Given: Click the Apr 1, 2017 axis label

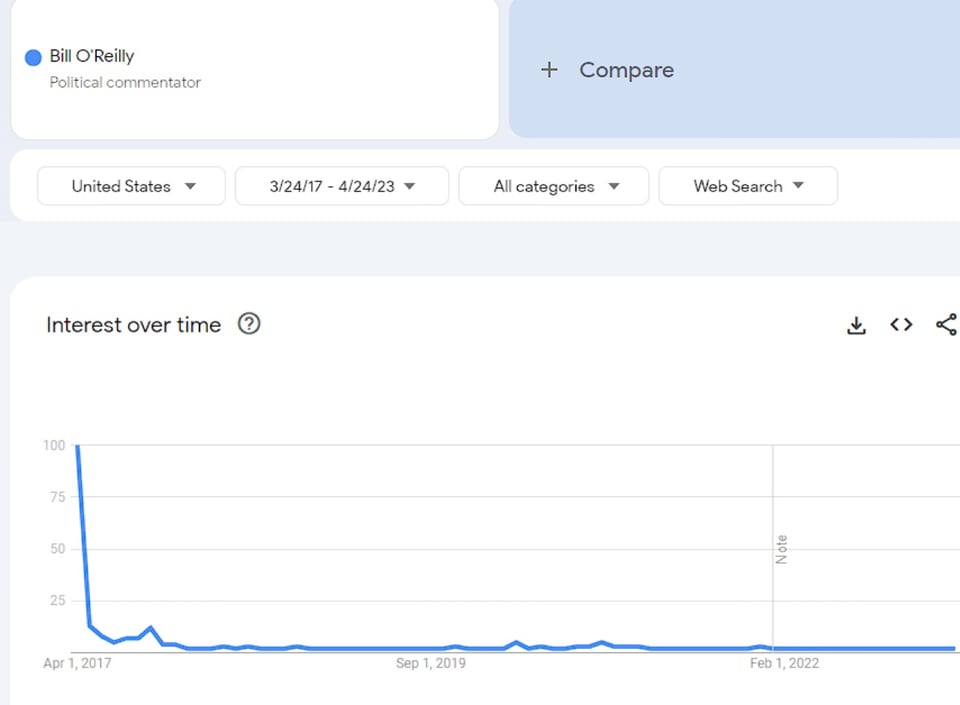Looking at the screenshot, I should click(78, 663).
